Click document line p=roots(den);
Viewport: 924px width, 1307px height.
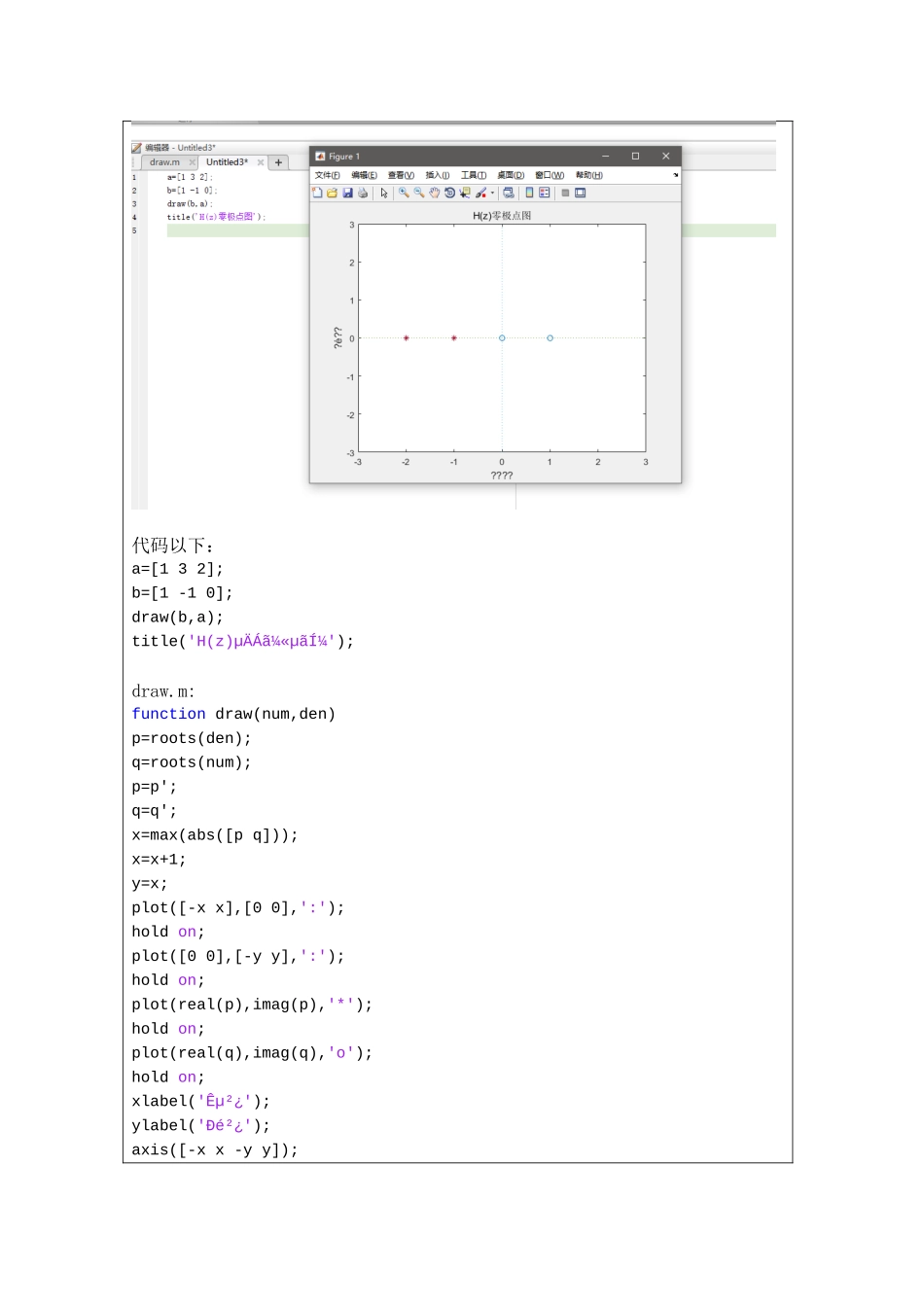192,738
